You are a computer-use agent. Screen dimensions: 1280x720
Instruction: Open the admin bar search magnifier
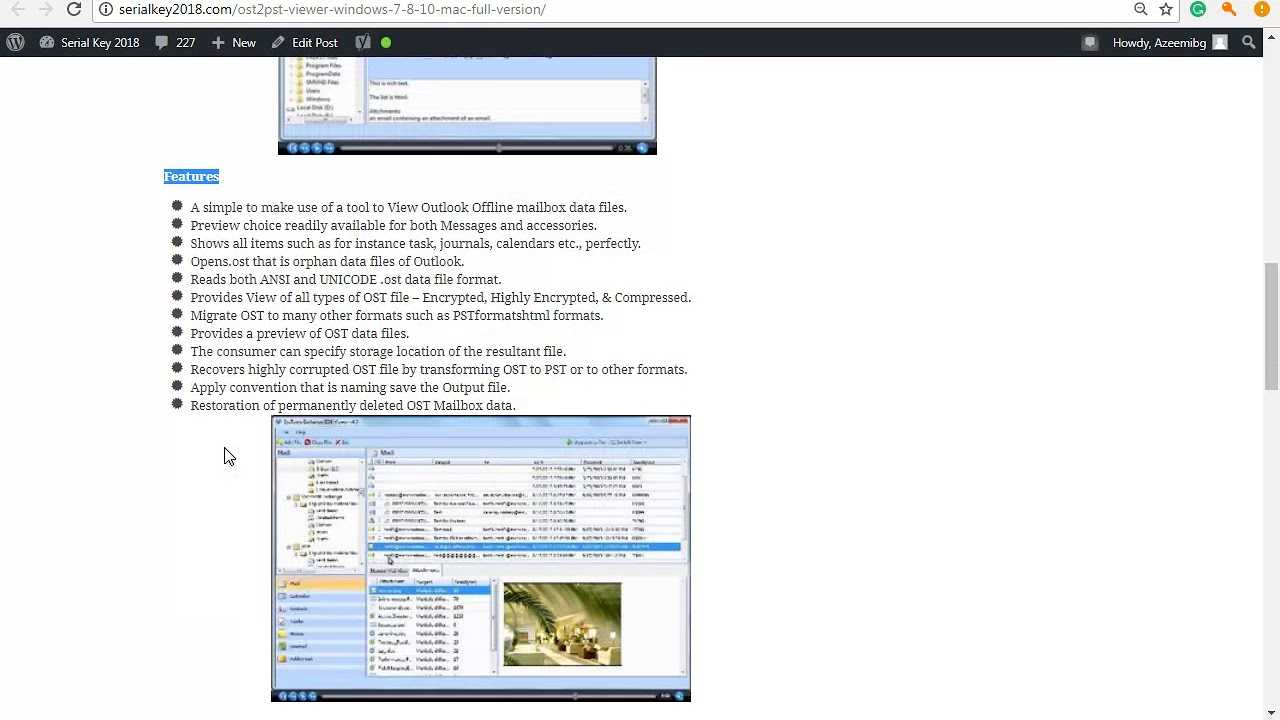pyautogui.click(x=1249, y=43)
